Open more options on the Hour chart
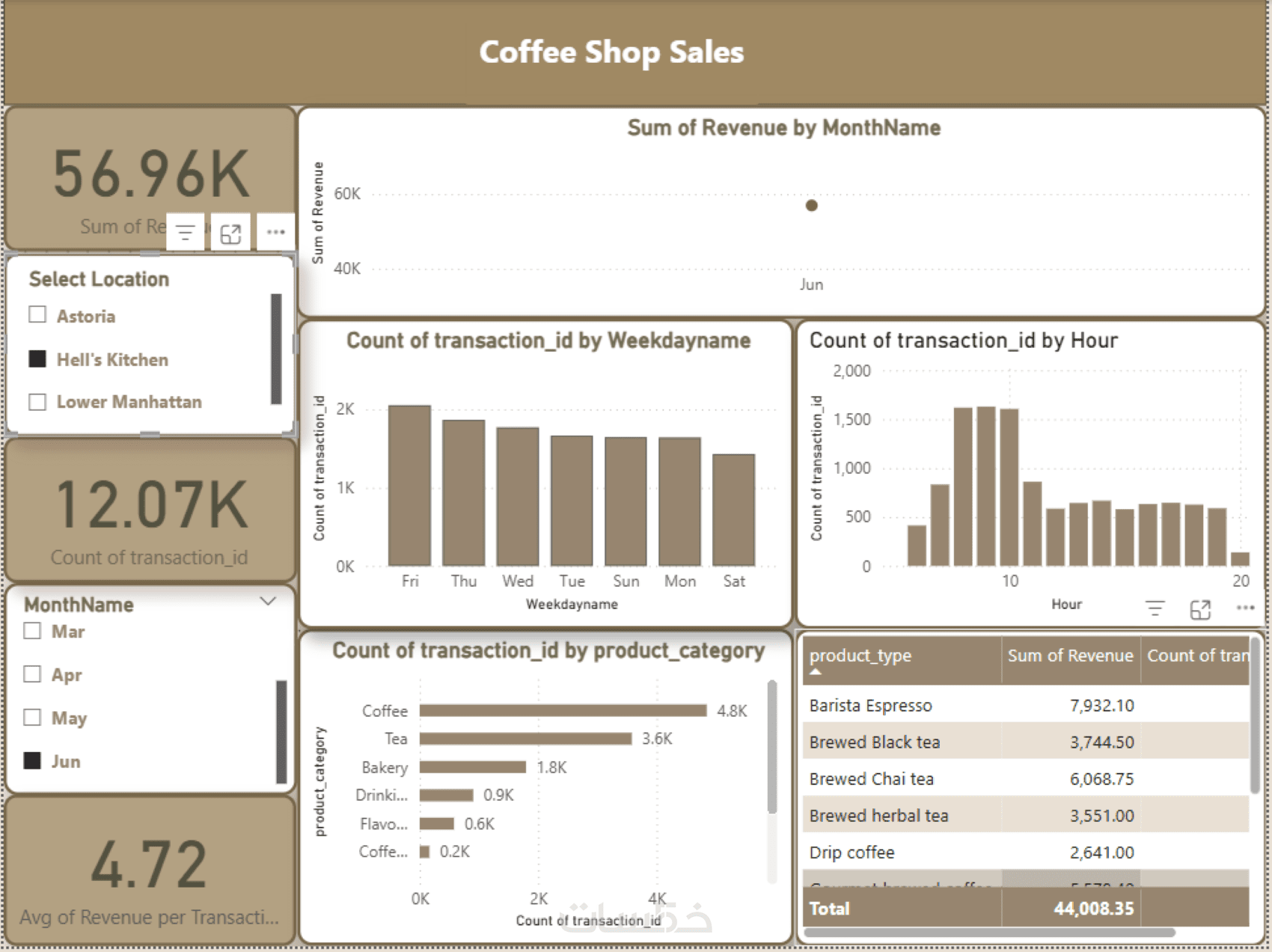 [1245, 608]
